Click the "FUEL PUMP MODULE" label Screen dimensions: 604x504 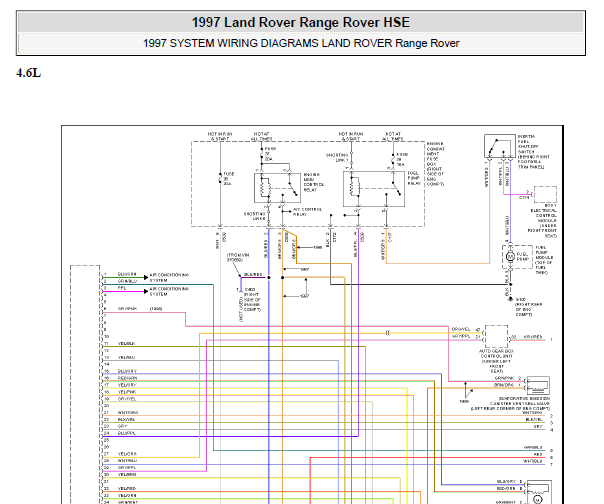544,260
